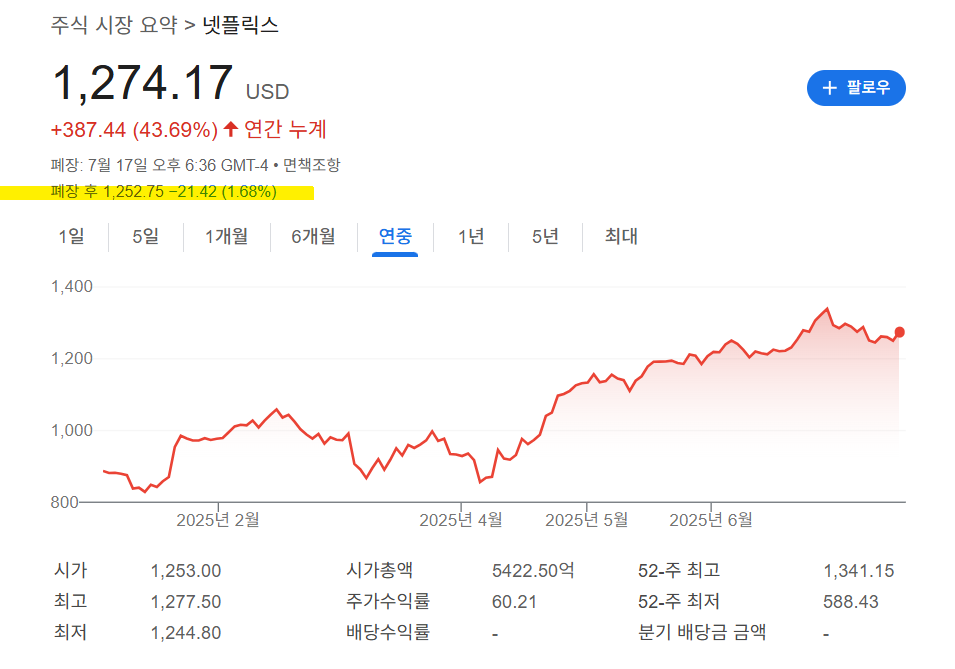Screen dimensions: 955x669
Task: Select the 5일 time range tab
Action: click(146, 236)
